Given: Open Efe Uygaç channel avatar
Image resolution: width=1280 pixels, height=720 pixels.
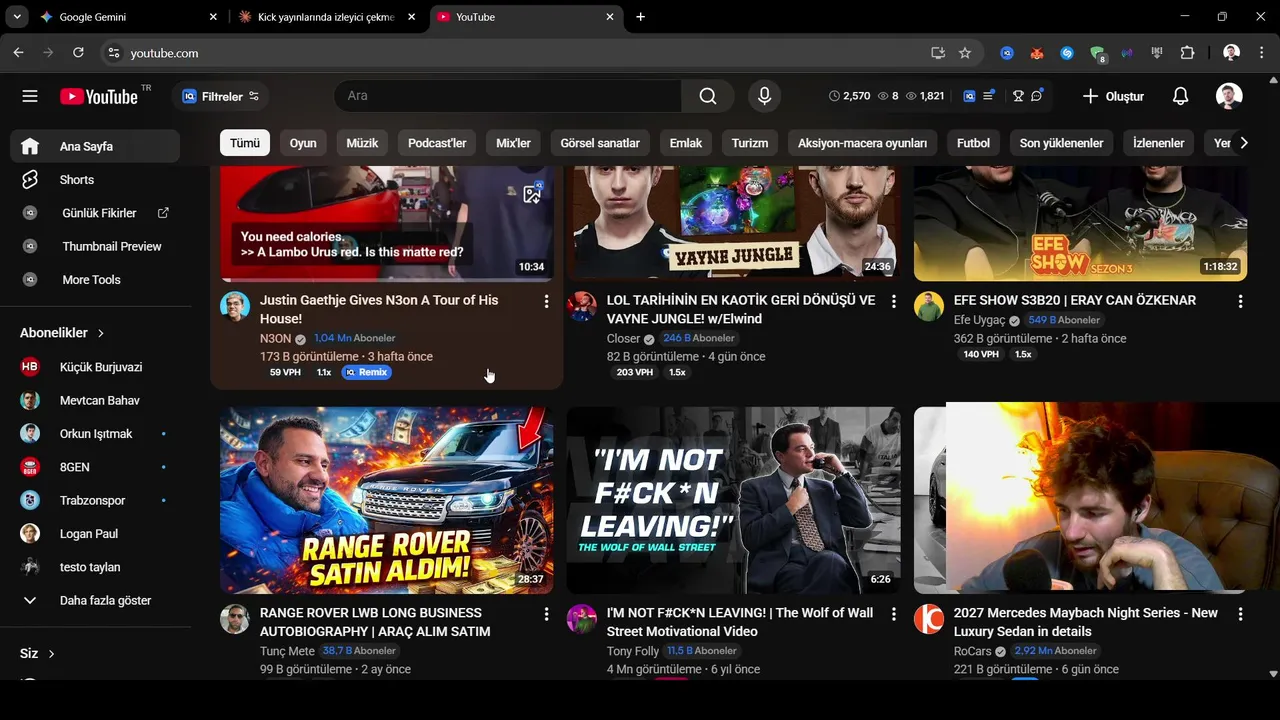Looking at the screenshot, I should (x=929, y=306).
